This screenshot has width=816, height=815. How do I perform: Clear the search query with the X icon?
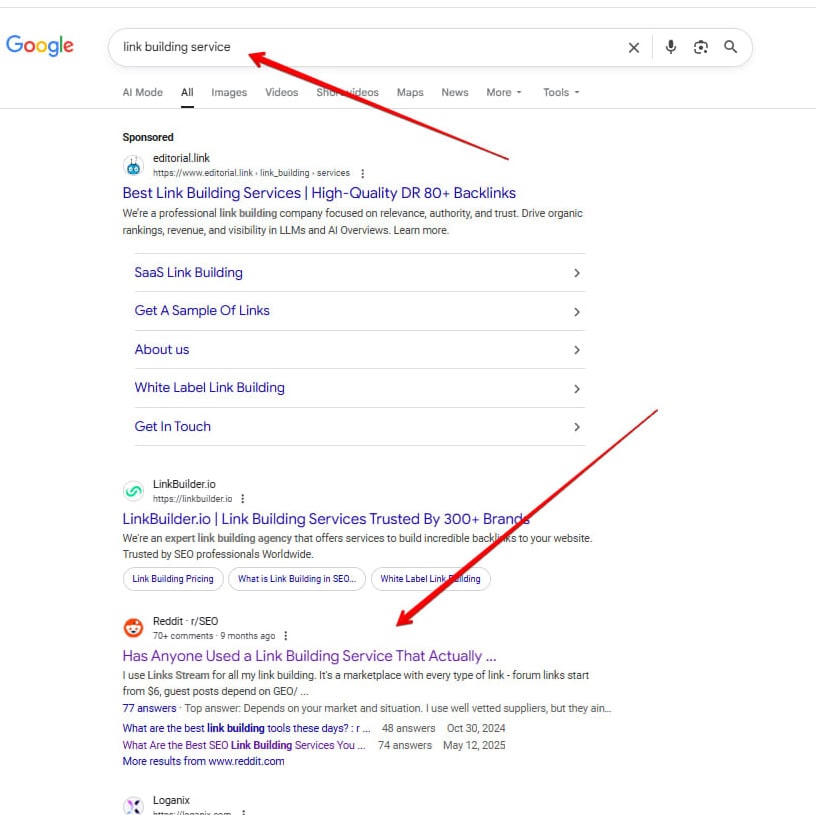click(x=634, y=46)
